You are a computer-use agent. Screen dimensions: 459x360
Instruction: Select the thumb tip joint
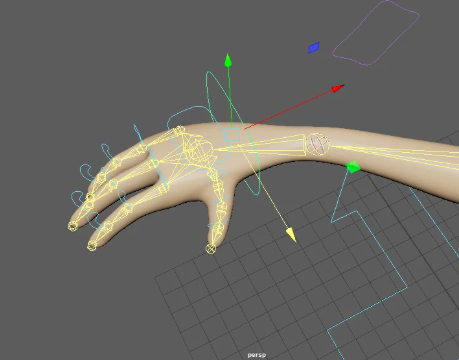click(x=210, y=248)
